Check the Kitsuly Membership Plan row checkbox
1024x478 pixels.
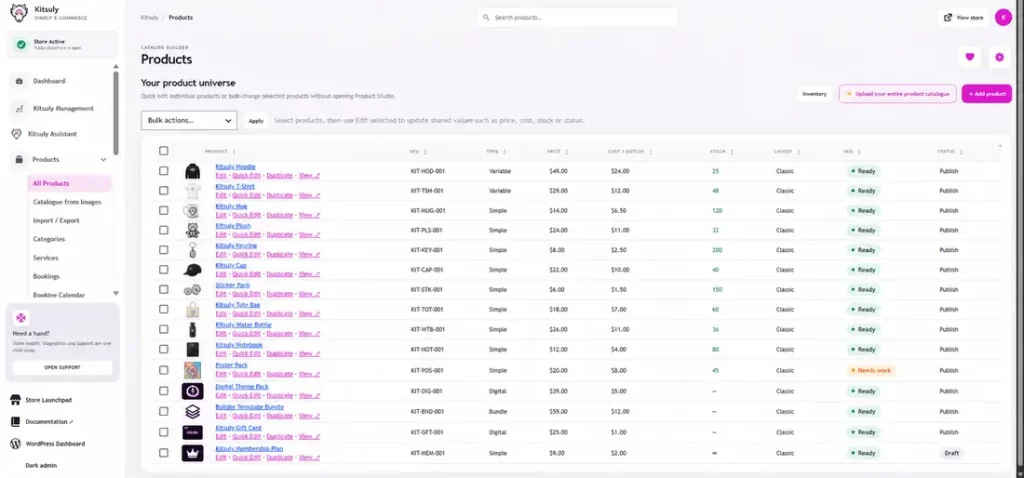coord(163,453)
